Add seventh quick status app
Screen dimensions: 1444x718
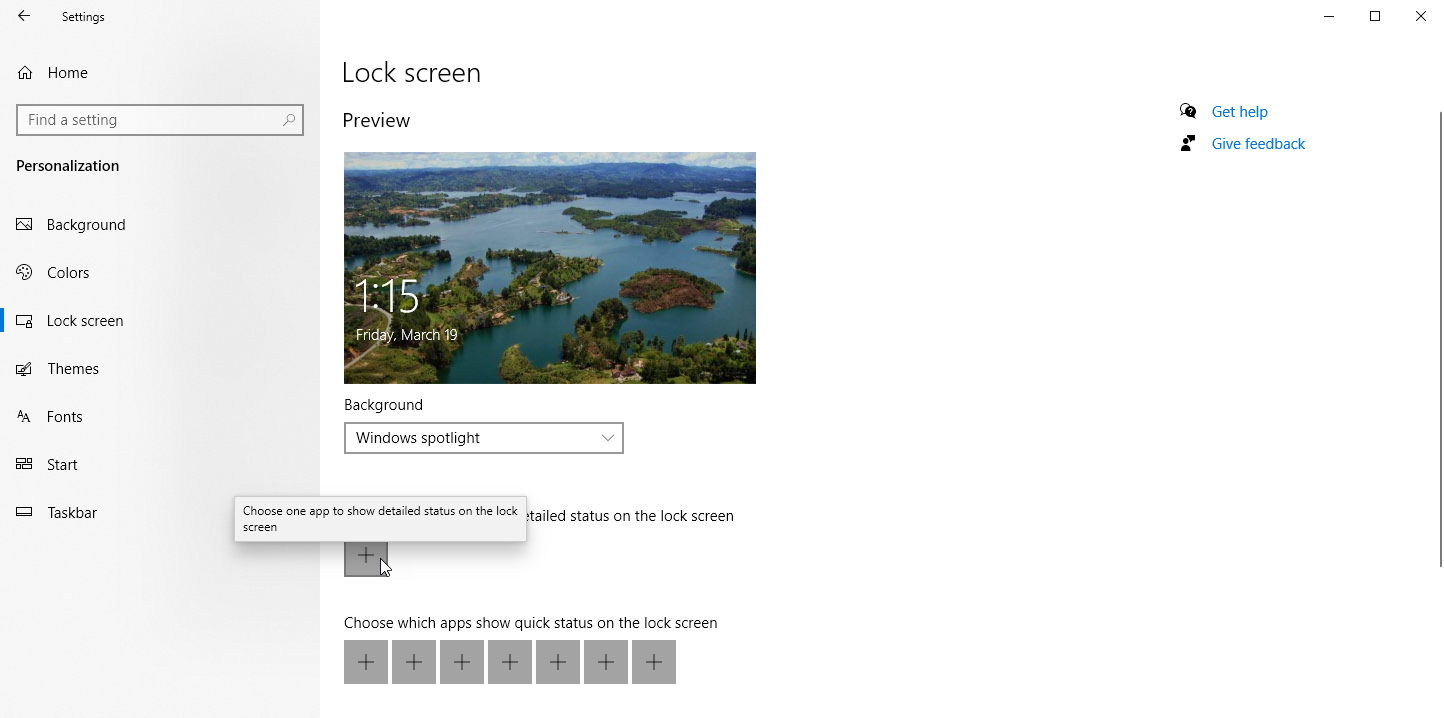pos(654,662)
